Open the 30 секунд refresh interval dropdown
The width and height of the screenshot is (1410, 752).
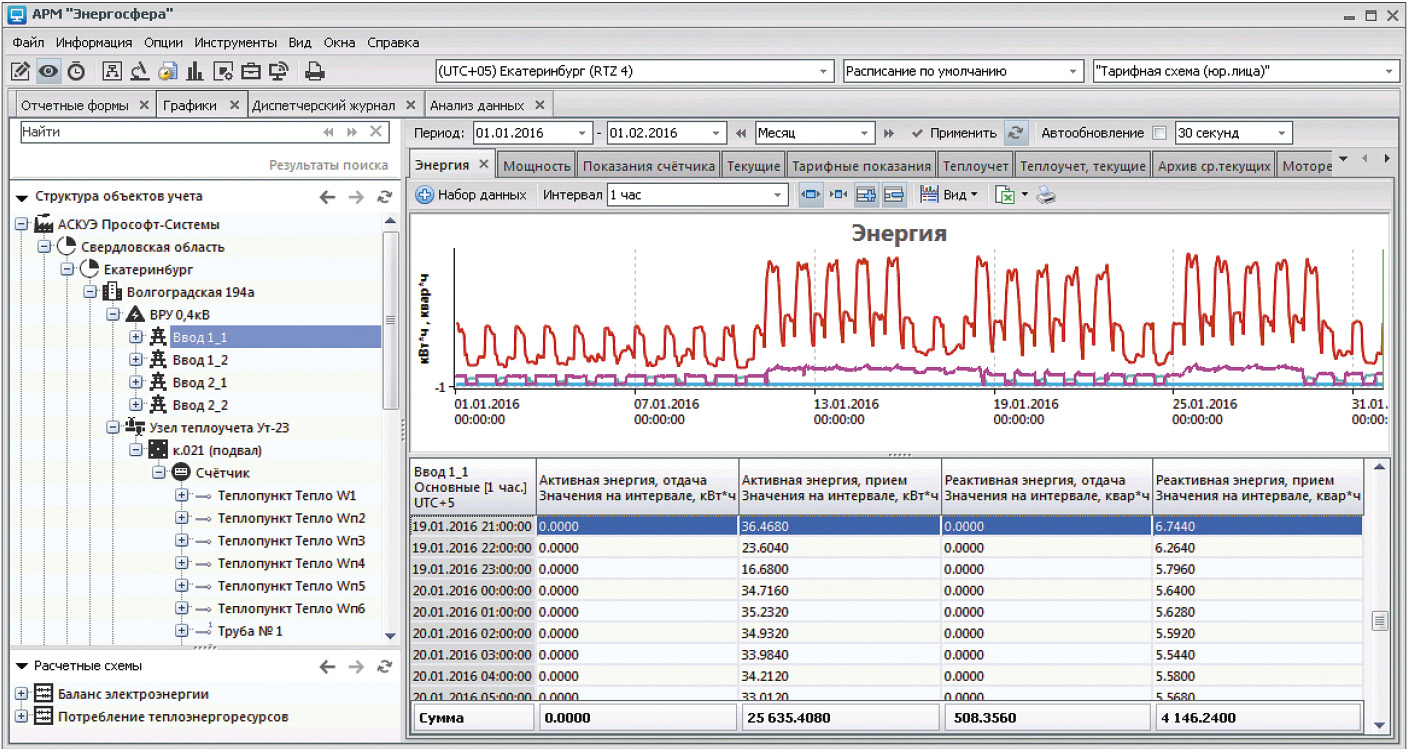click(x=1281, y=133)
